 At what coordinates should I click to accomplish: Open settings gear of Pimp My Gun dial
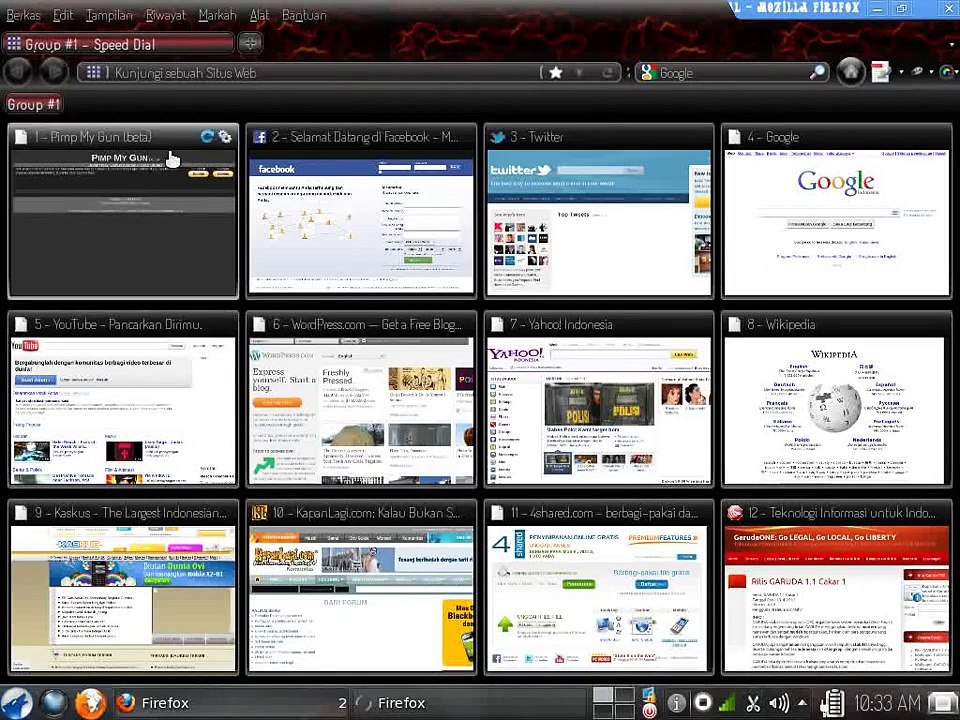(x=225, y=136)
